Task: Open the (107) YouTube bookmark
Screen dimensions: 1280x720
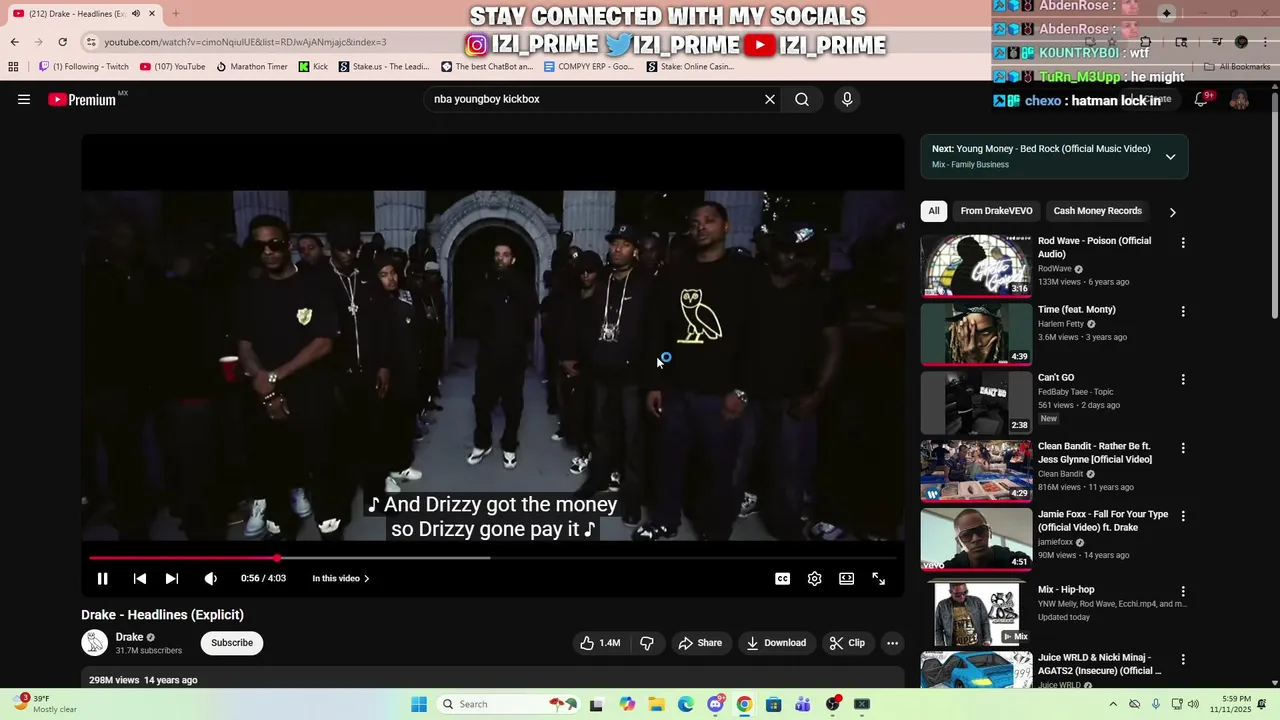Action: click(173, 66)
